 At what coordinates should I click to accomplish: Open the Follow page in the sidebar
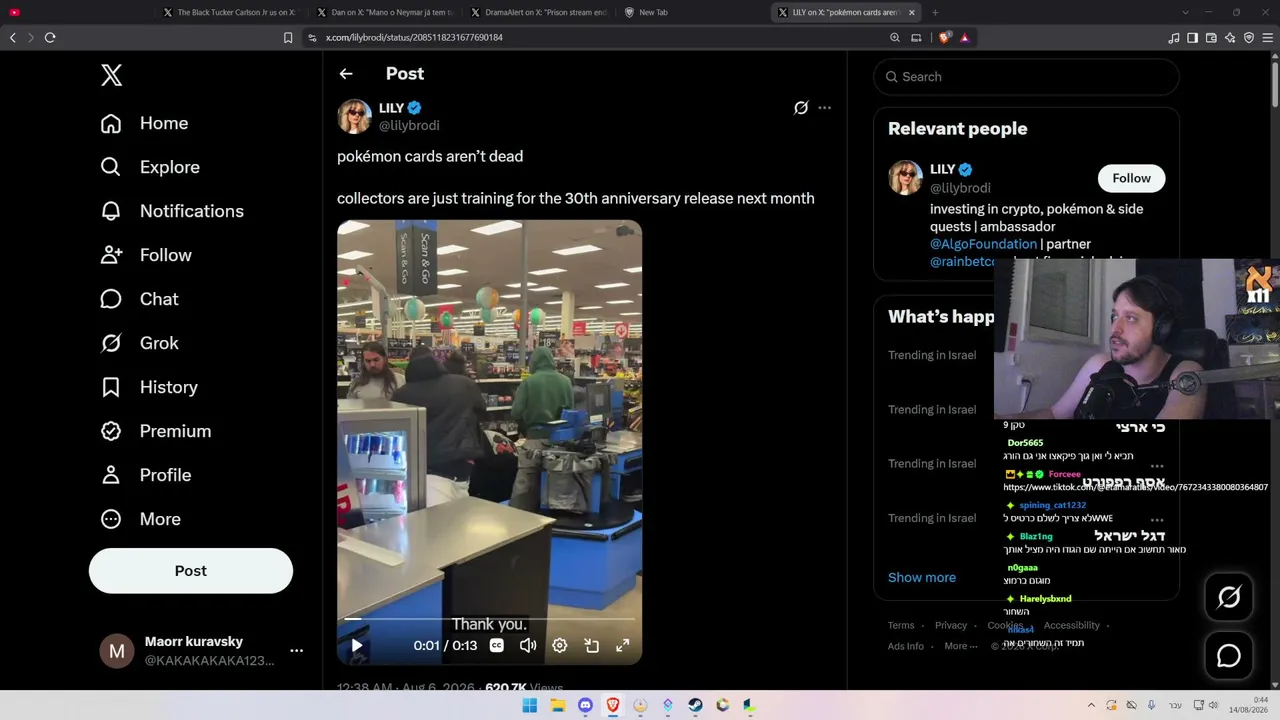pos(146,255)
